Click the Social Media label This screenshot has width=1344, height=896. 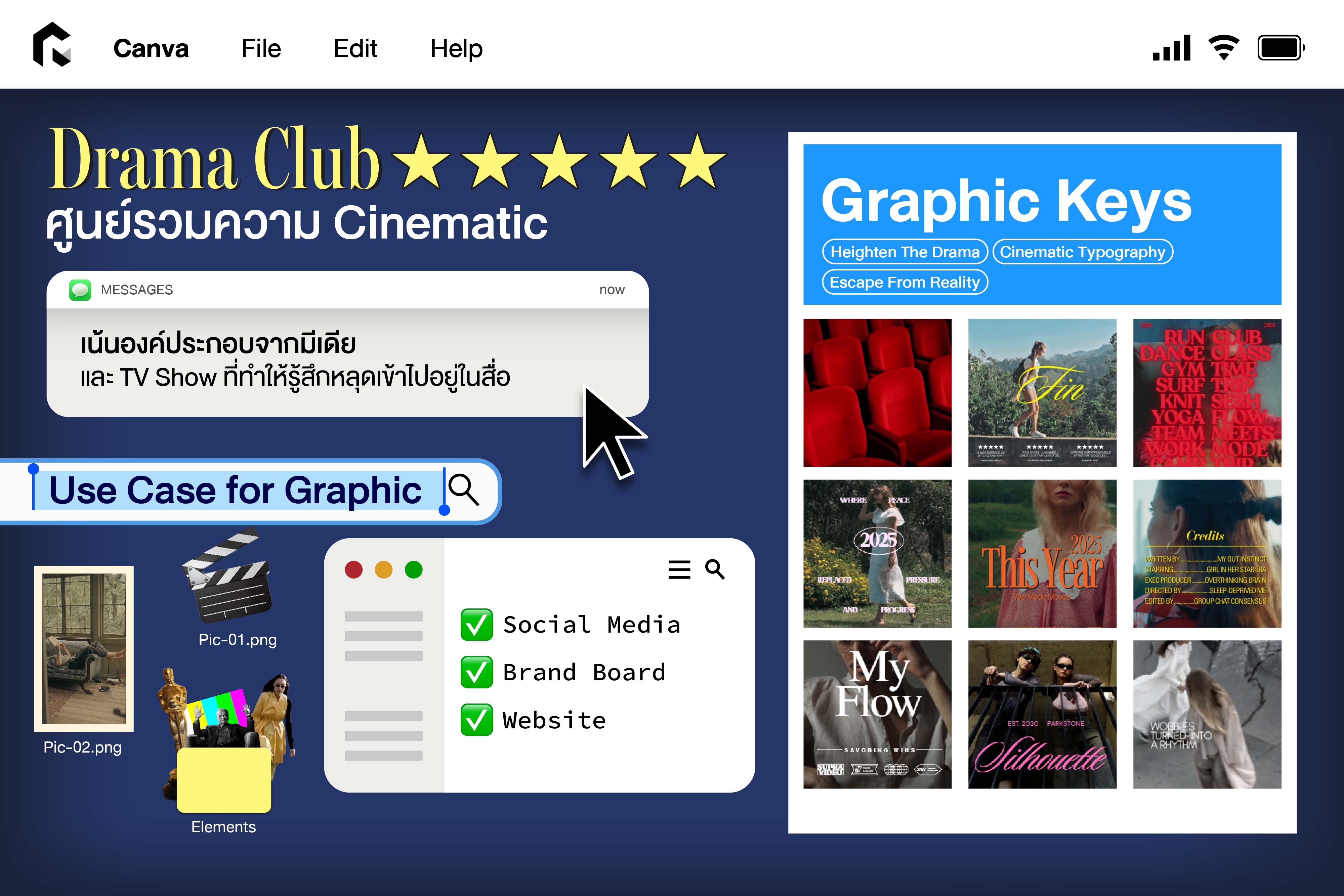coord(591,625)
